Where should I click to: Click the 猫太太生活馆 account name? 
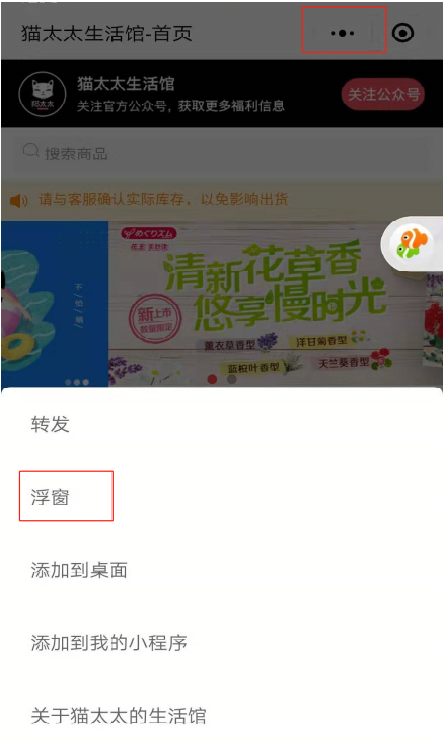pyautogui.click(x=126, y=84)
